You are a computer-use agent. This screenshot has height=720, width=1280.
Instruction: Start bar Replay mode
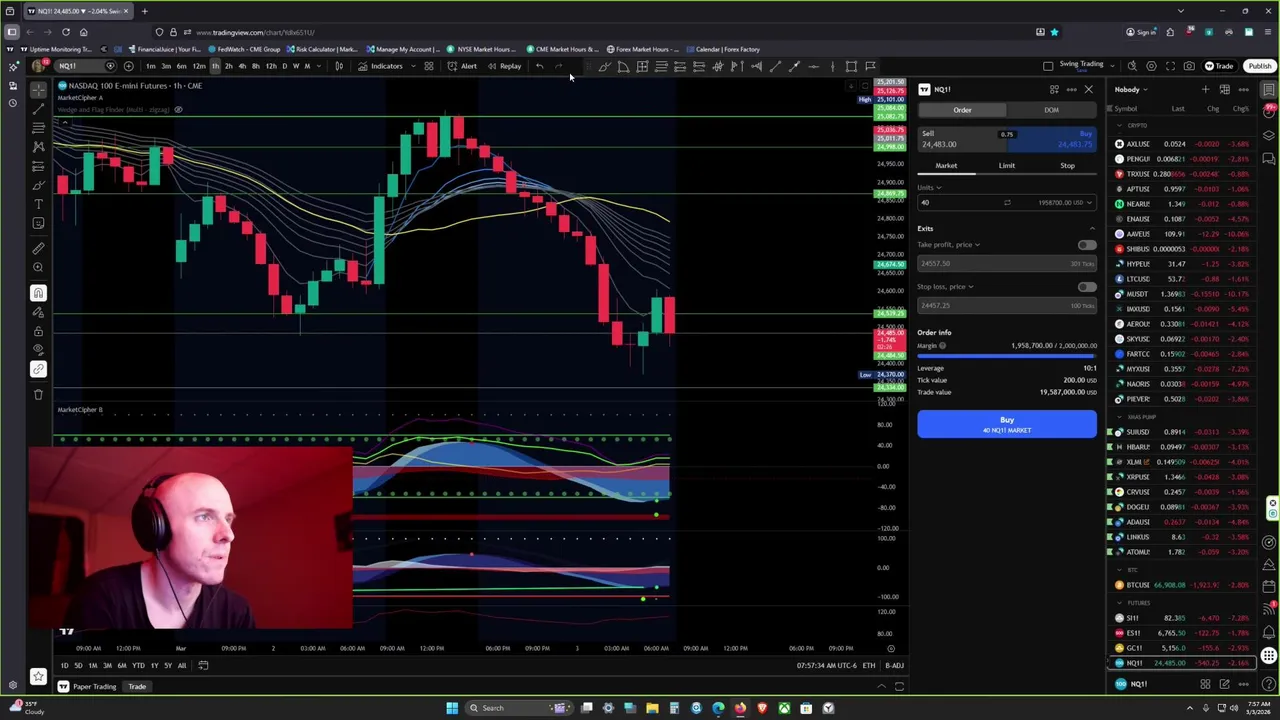click(x=505, y=66)
